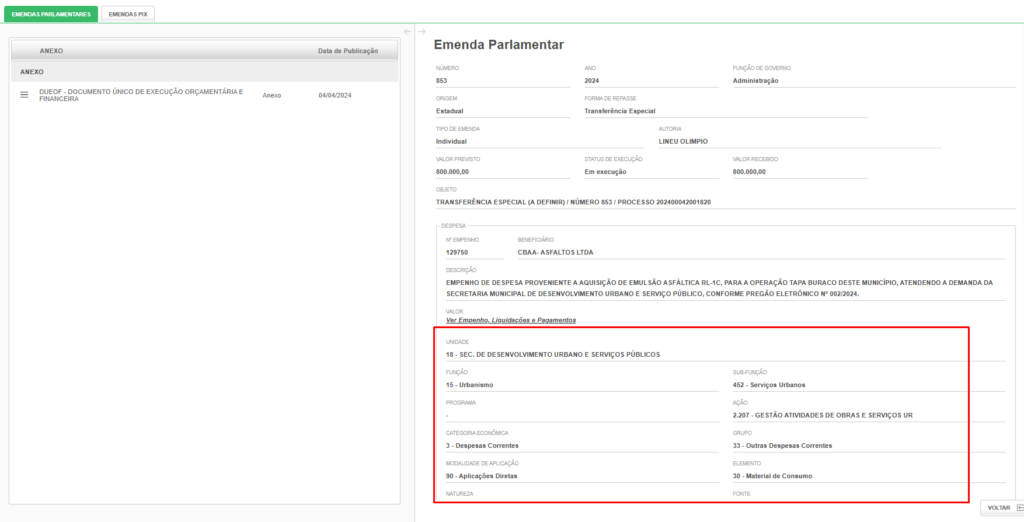Click the exit icon on the Voltar button
This screenshot has height=522, width=1024.
1019,508
